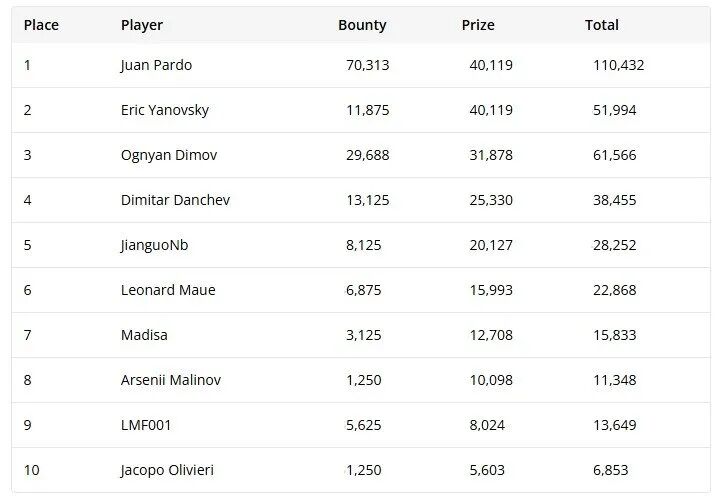This screenshot has width=722, height=504.
Task: Click Juan Pardo's total 110,432
Action: 619,65
